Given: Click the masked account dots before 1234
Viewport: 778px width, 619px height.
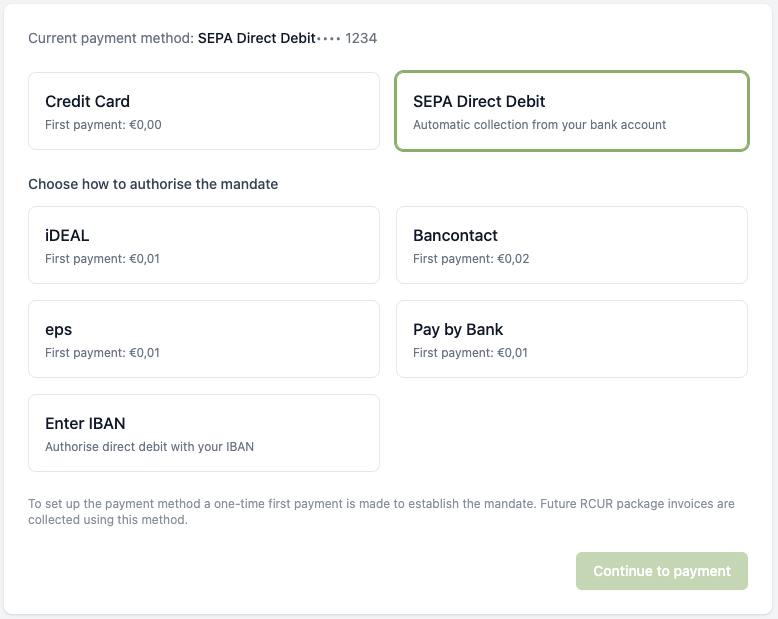Looking at the screenshot, I should click(328, 39).
